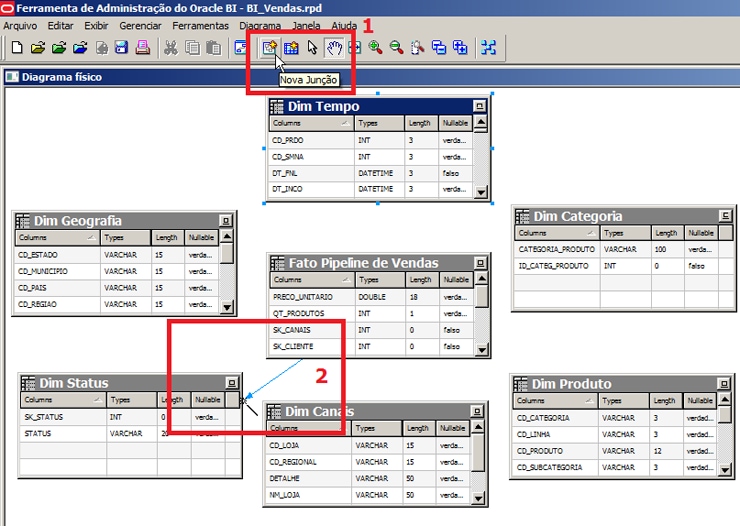Click the marquee zoom magnifier icon

tap(418, 48)
